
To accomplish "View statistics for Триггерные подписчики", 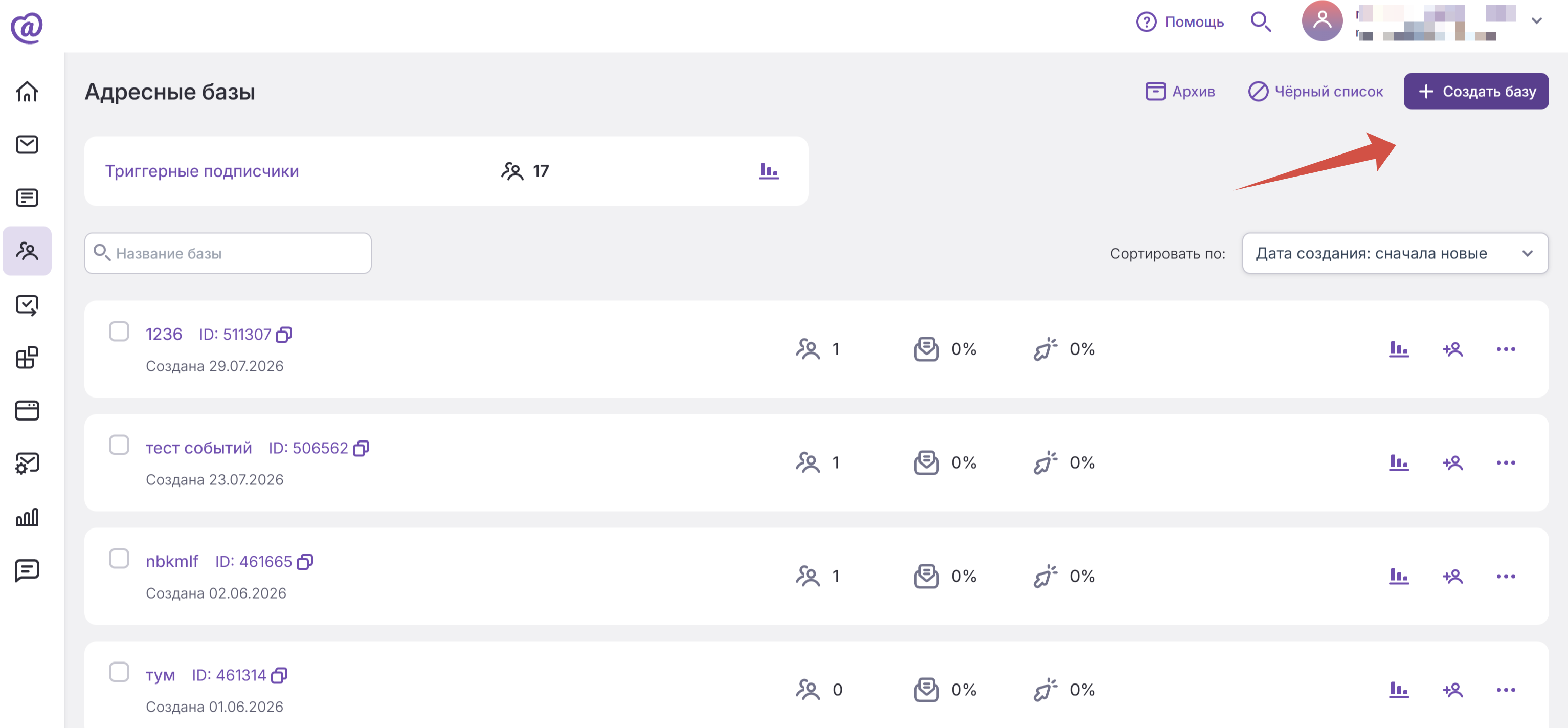I will [769, 170].
